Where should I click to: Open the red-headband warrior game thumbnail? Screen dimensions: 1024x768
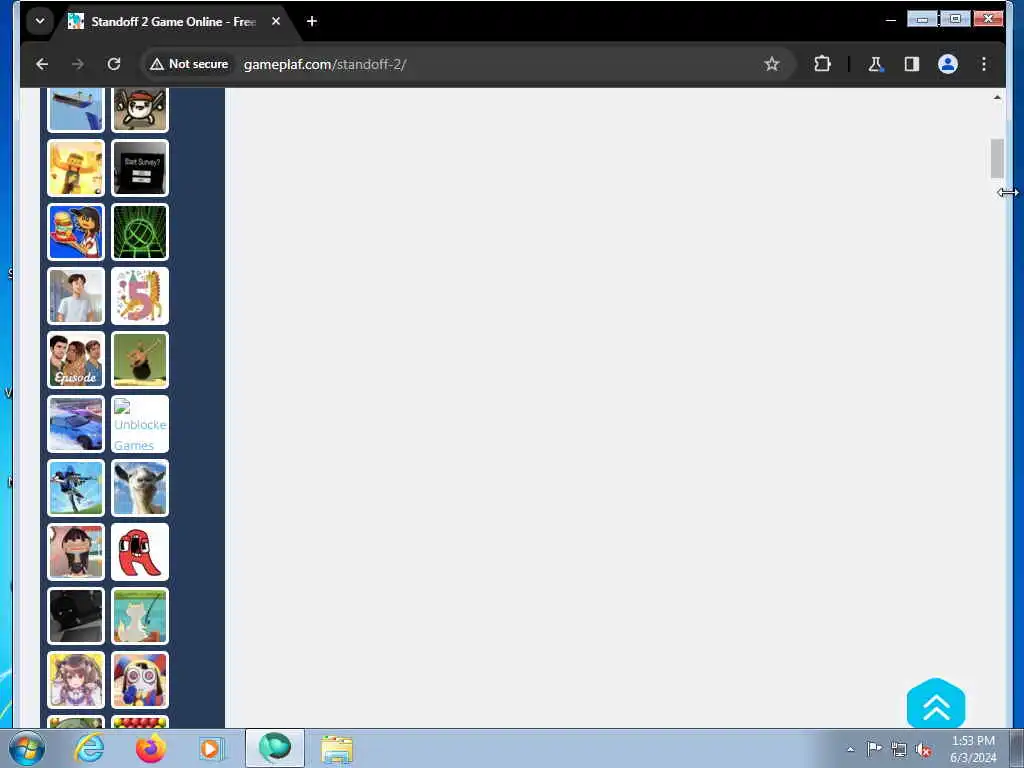140,109
